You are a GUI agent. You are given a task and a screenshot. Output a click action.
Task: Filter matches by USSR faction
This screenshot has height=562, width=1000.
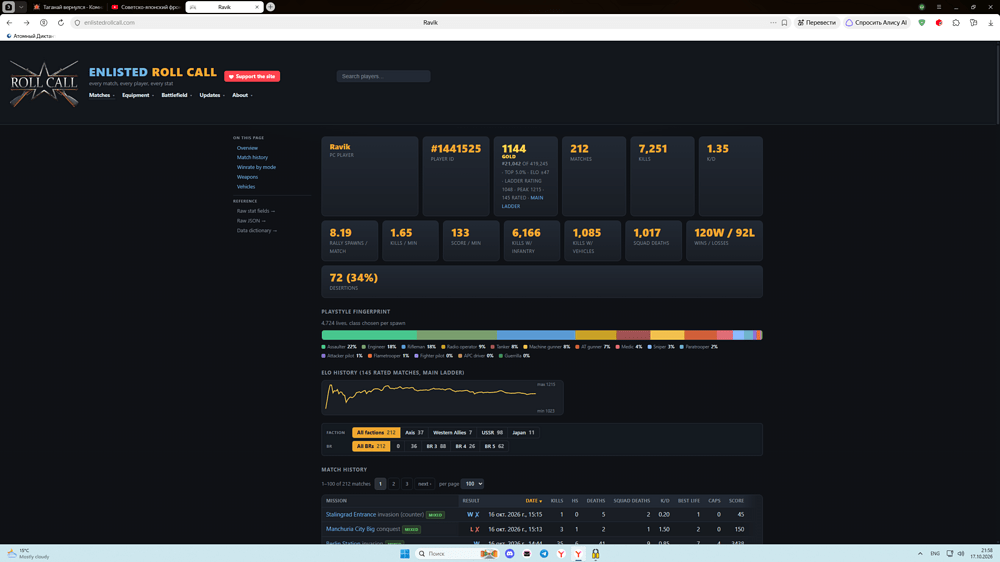492,433
